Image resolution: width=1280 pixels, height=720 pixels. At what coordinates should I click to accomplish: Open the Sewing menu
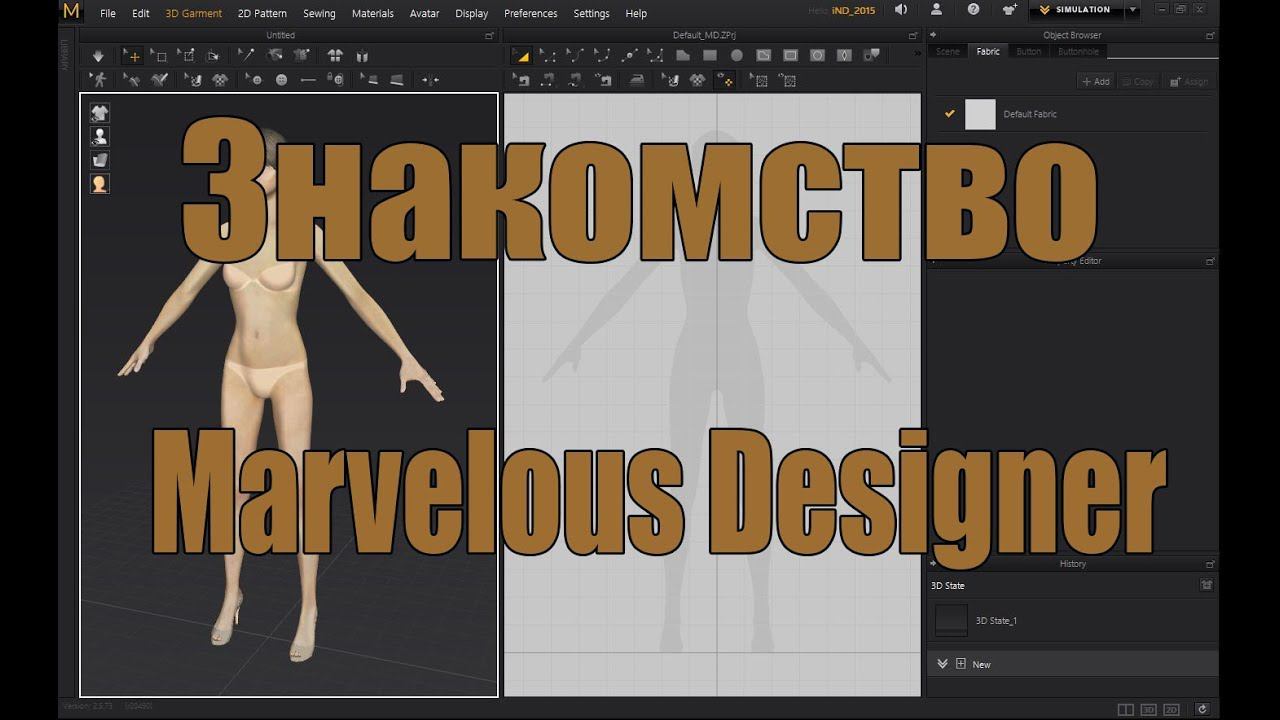pyautogui.click(x=319, y=13)
